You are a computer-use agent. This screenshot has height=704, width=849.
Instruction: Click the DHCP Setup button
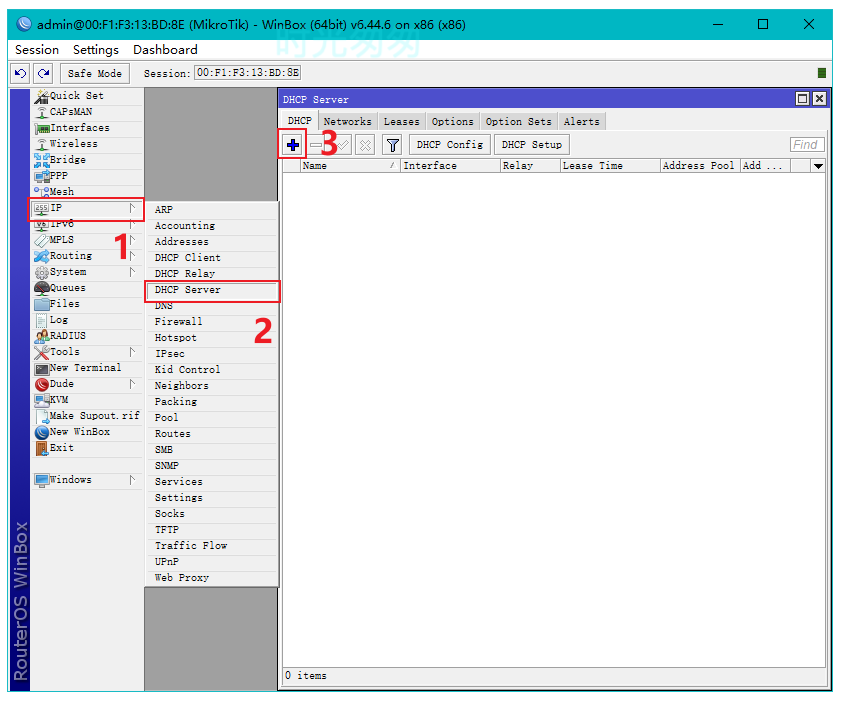click(x=532, y=145)
